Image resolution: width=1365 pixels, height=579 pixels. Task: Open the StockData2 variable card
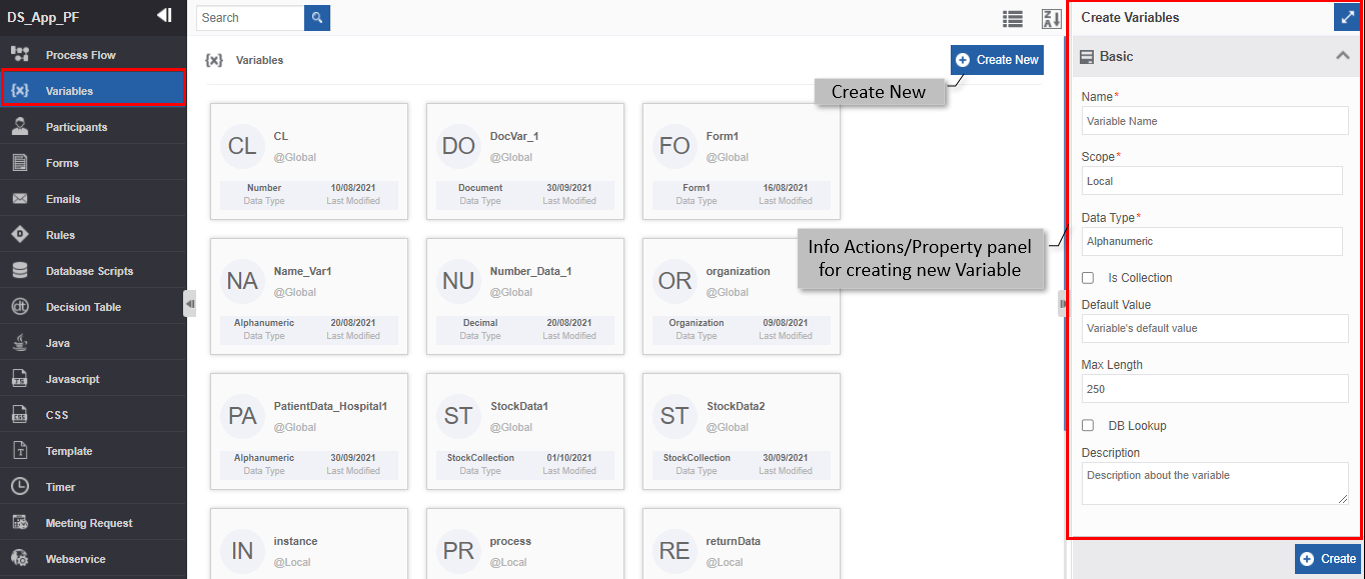pos(741,431)
